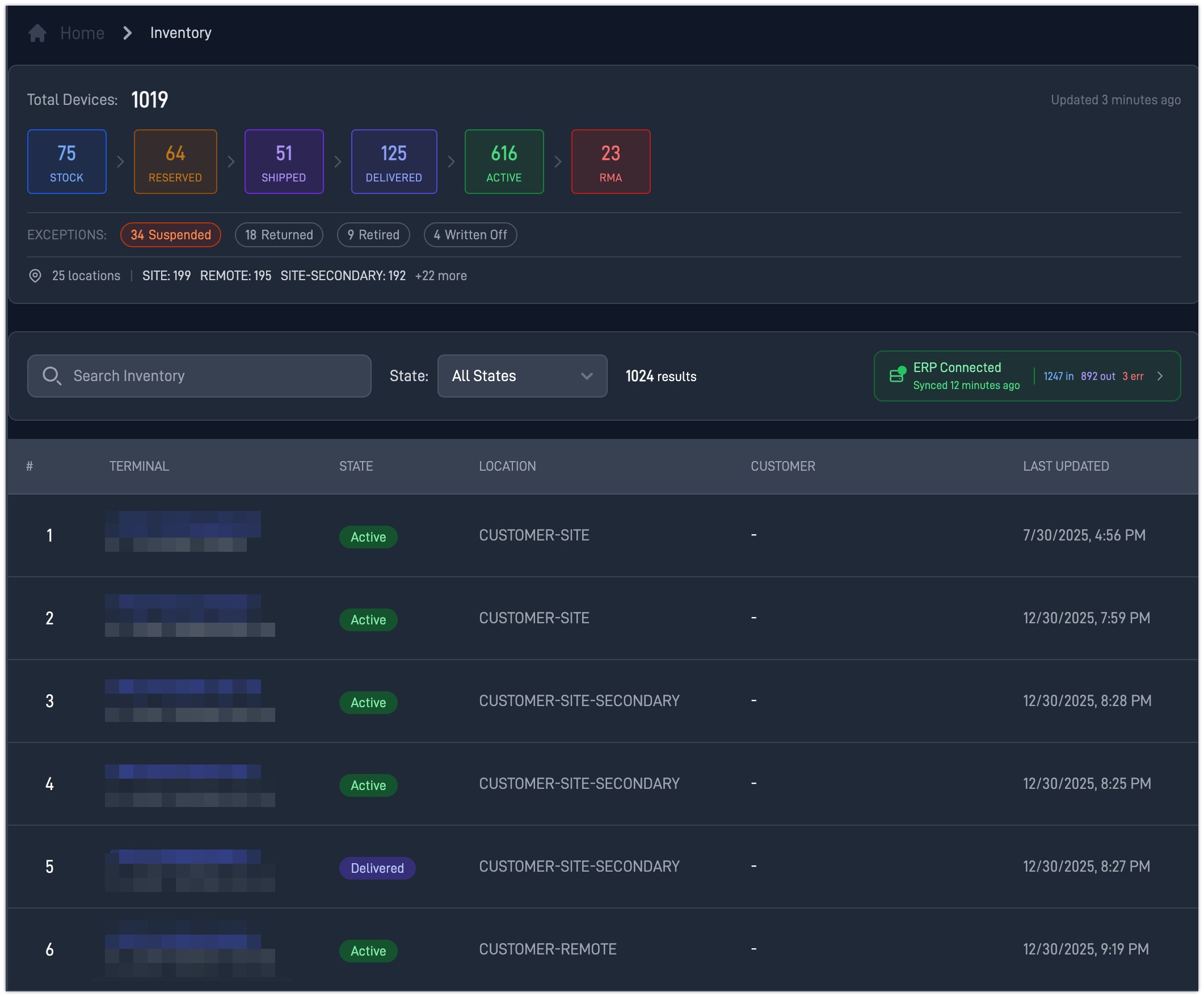Open ERP details via right chevron
Screen dimensions: 1204x997
pyautogui.click(x=1160, y=376)
